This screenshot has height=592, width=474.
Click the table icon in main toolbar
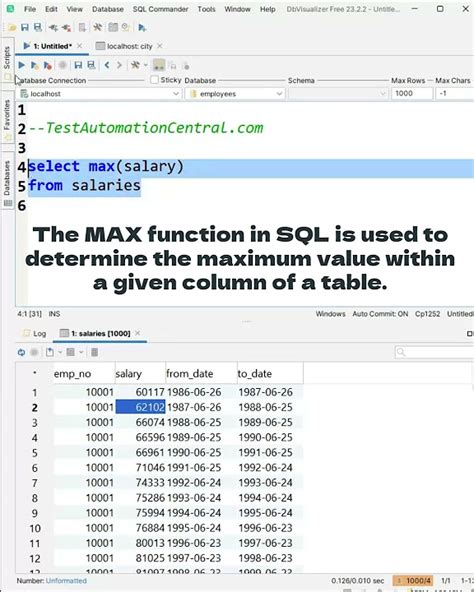pyautogui.click(x=113, y=28)
